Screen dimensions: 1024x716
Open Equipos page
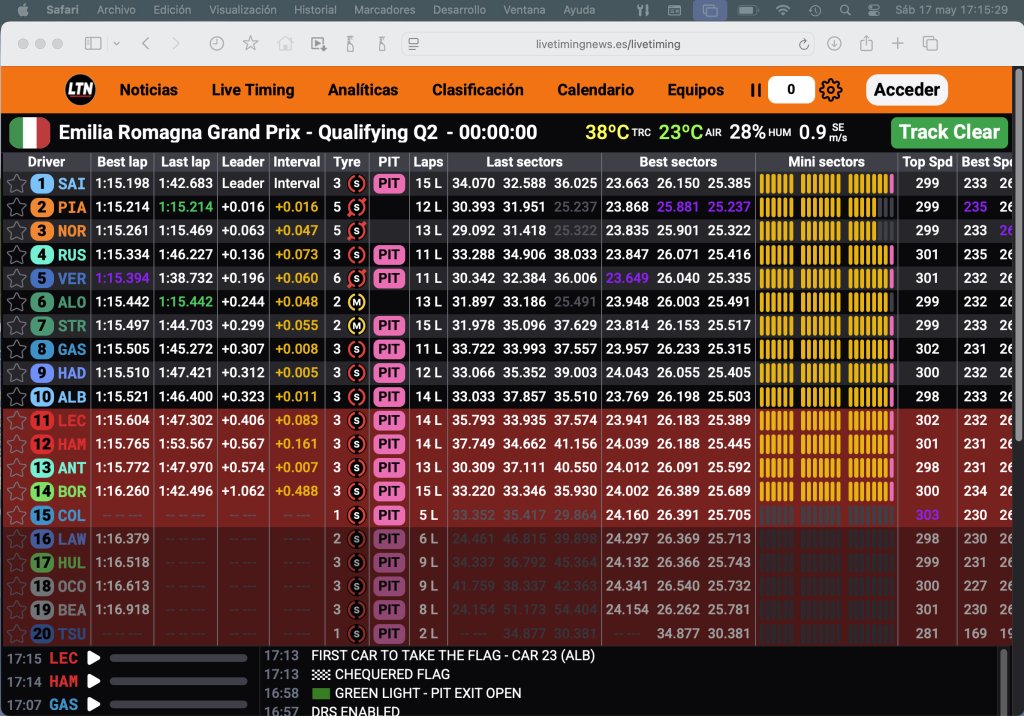(696, 90)
